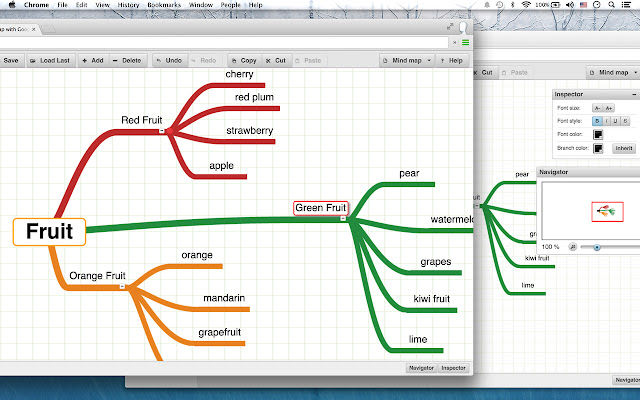Select the cherry node

click(239, 74)
